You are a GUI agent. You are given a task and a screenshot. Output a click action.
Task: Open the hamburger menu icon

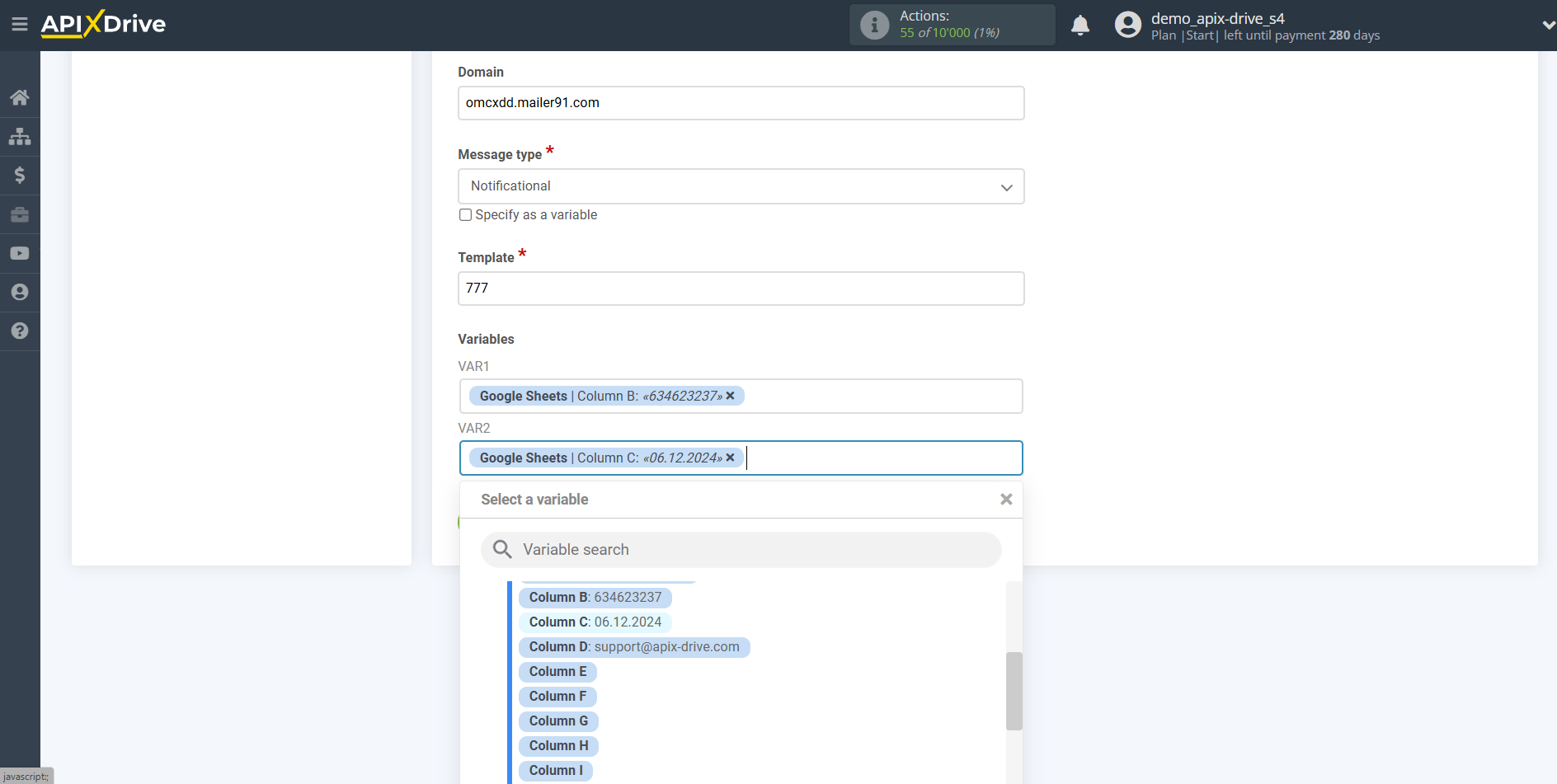click(20, 25)
